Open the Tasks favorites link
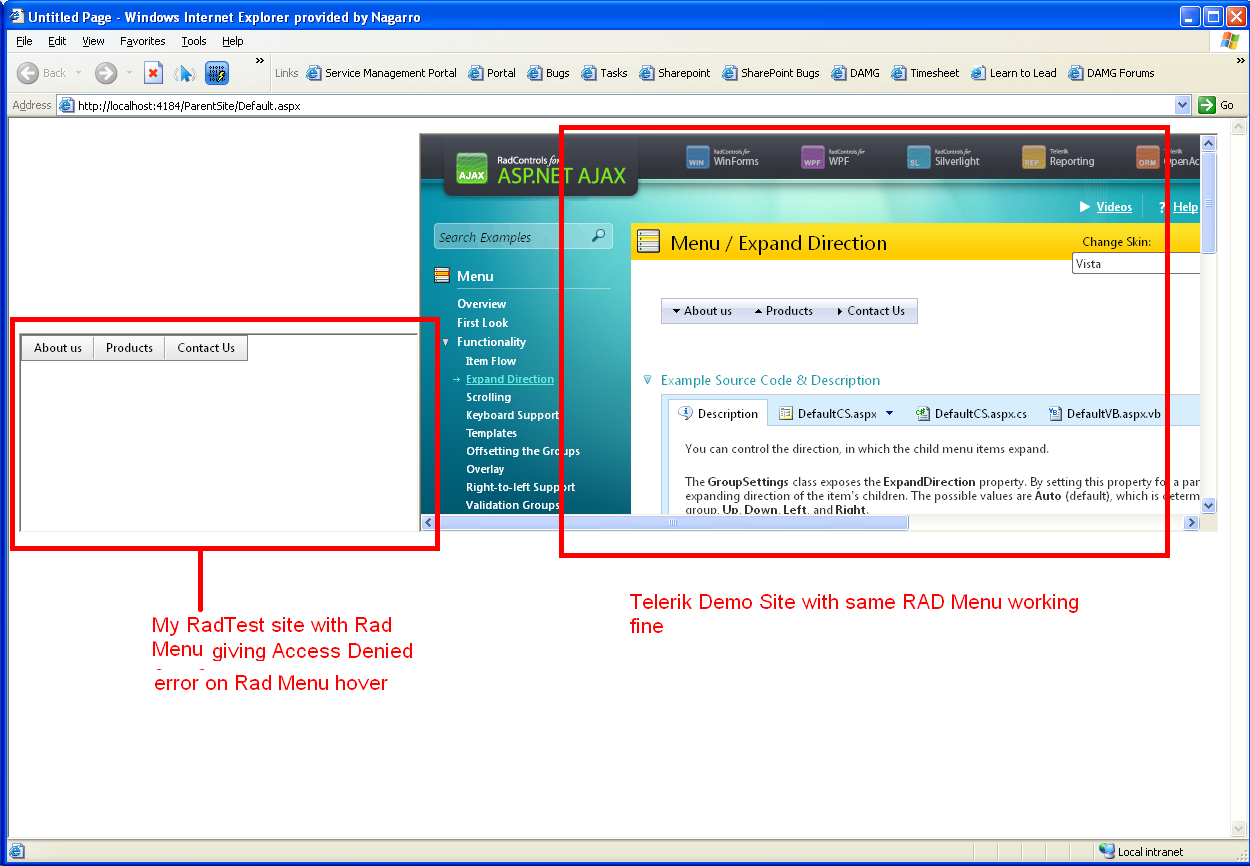The width and height of the screenshot is (1250, 866). [x=605, y=73]
